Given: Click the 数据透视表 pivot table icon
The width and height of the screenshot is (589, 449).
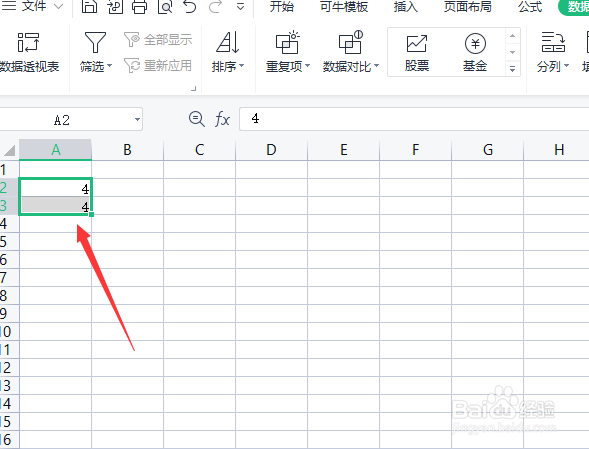Looking at the screenshot, I should pyautogui.click(x=29, y=42).
